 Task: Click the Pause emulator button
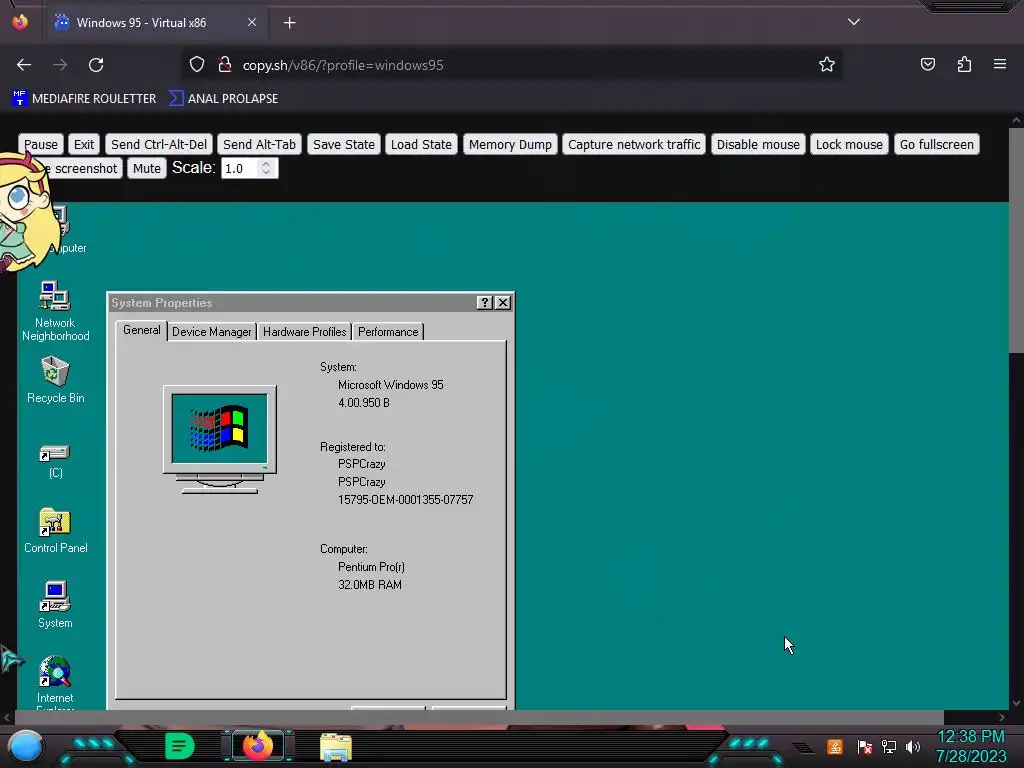point(41,144)
